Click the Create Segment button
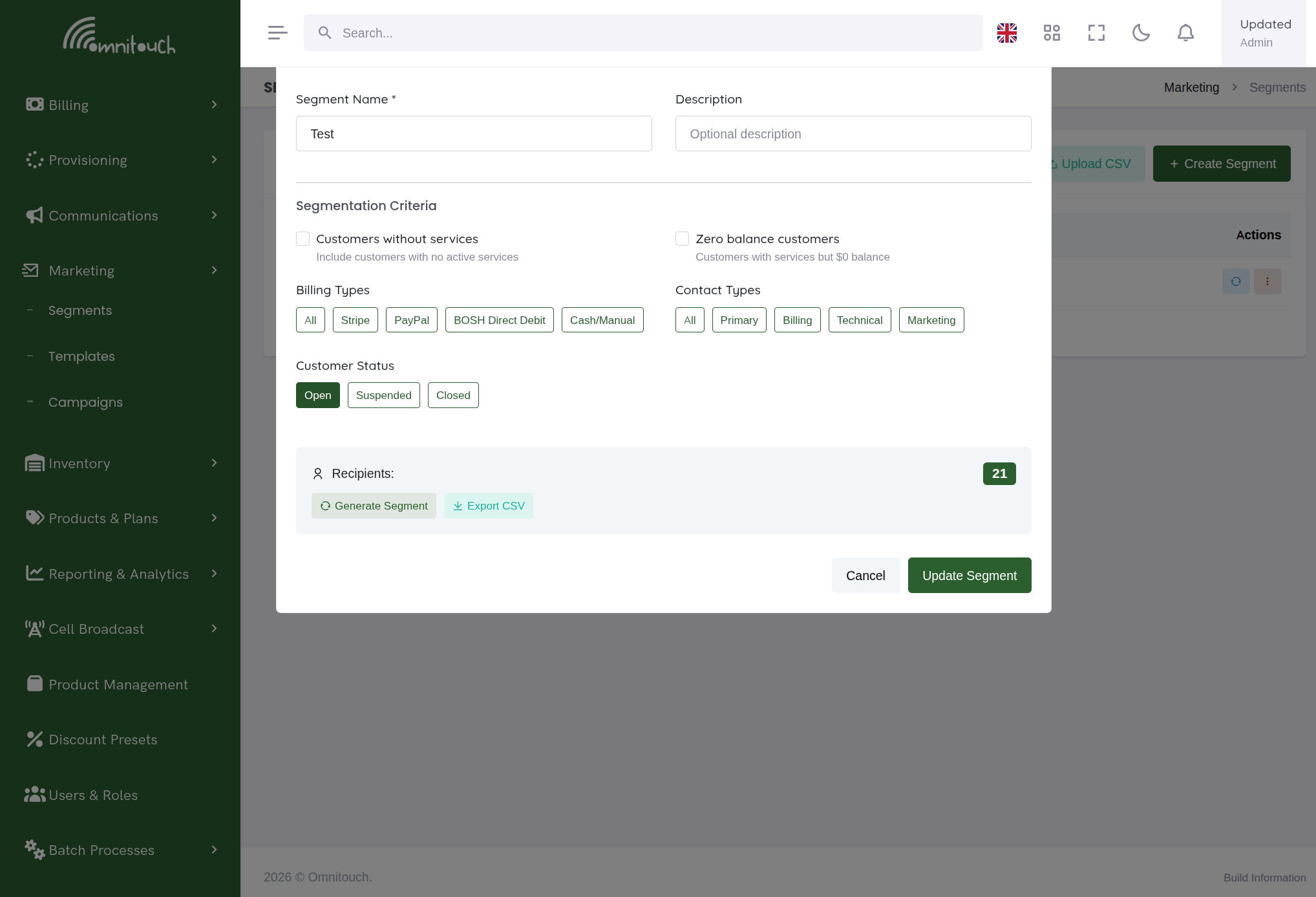1316x897 pixels. [x=1222, y=164]
